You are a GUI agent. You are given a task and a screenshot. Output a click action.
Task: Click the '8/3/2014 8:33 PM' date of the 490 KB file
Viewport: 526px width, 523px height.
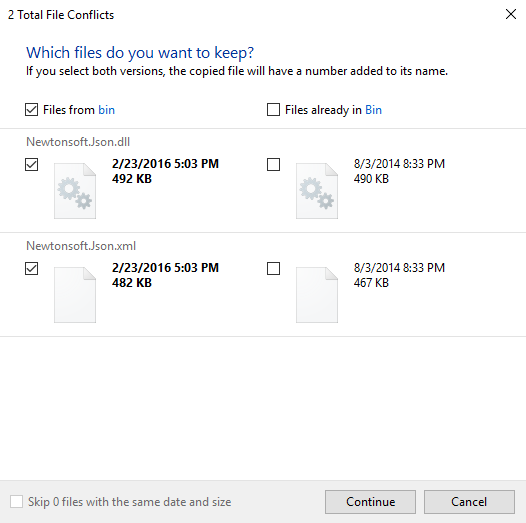pos(399,164)
